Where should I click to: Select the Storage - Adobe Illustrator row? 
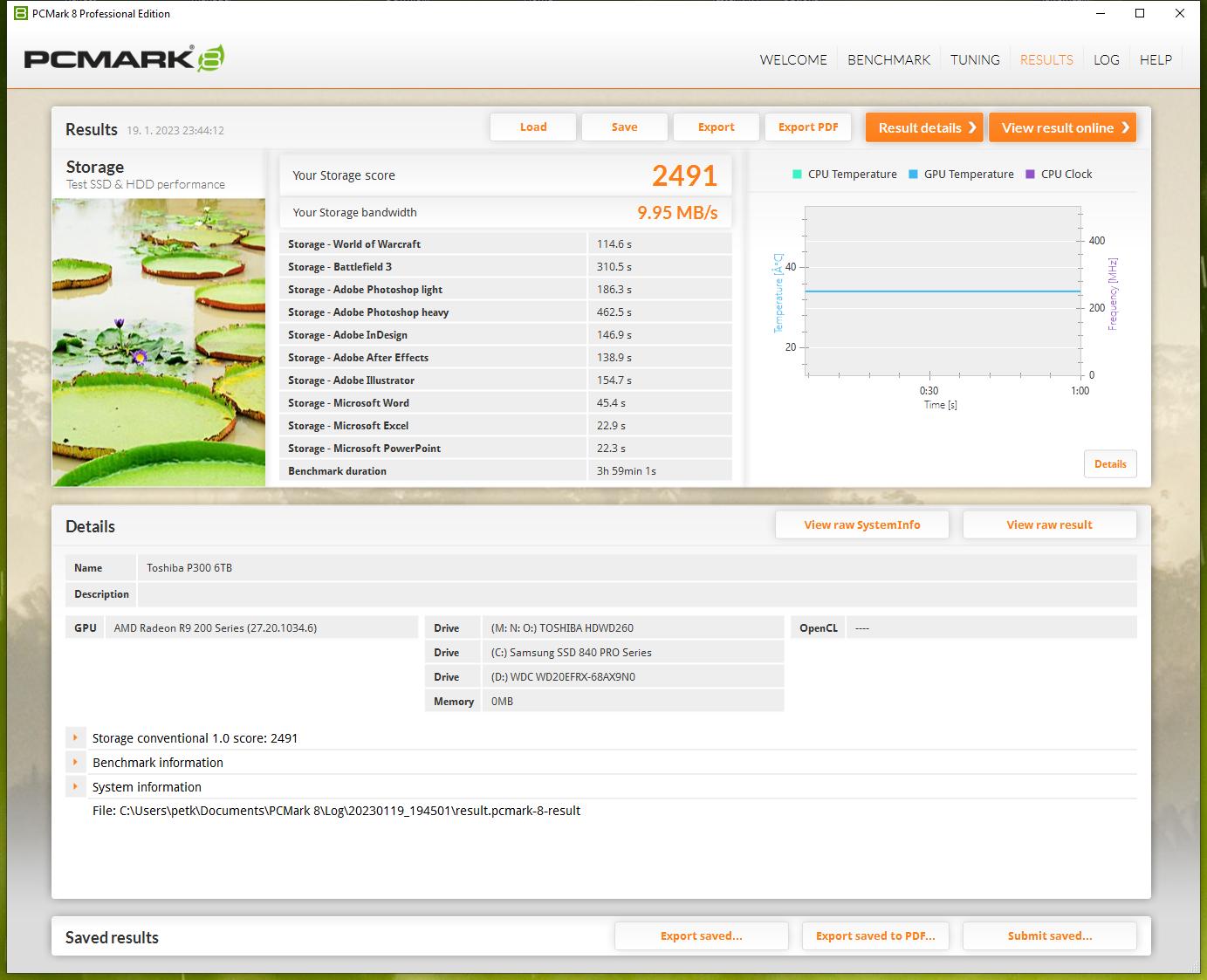coord(505,380)
